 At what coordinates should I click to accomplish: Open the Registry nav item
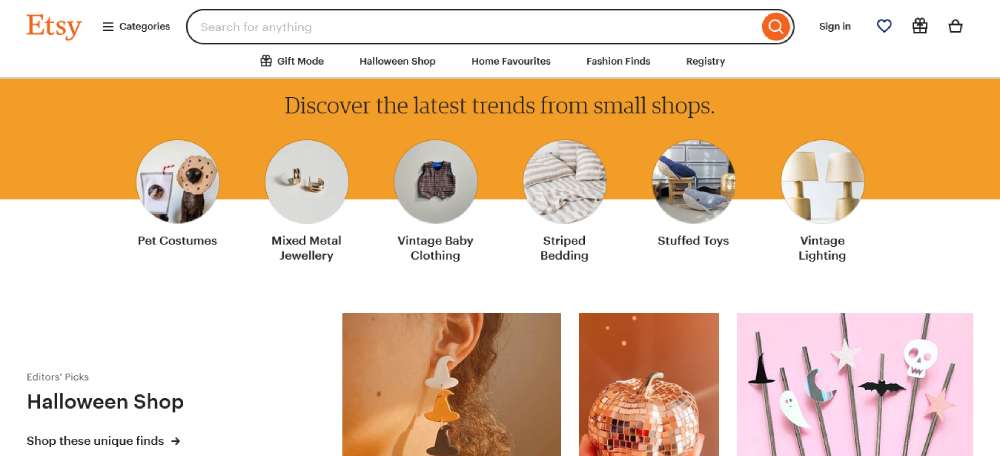click(x=705, y=61)
